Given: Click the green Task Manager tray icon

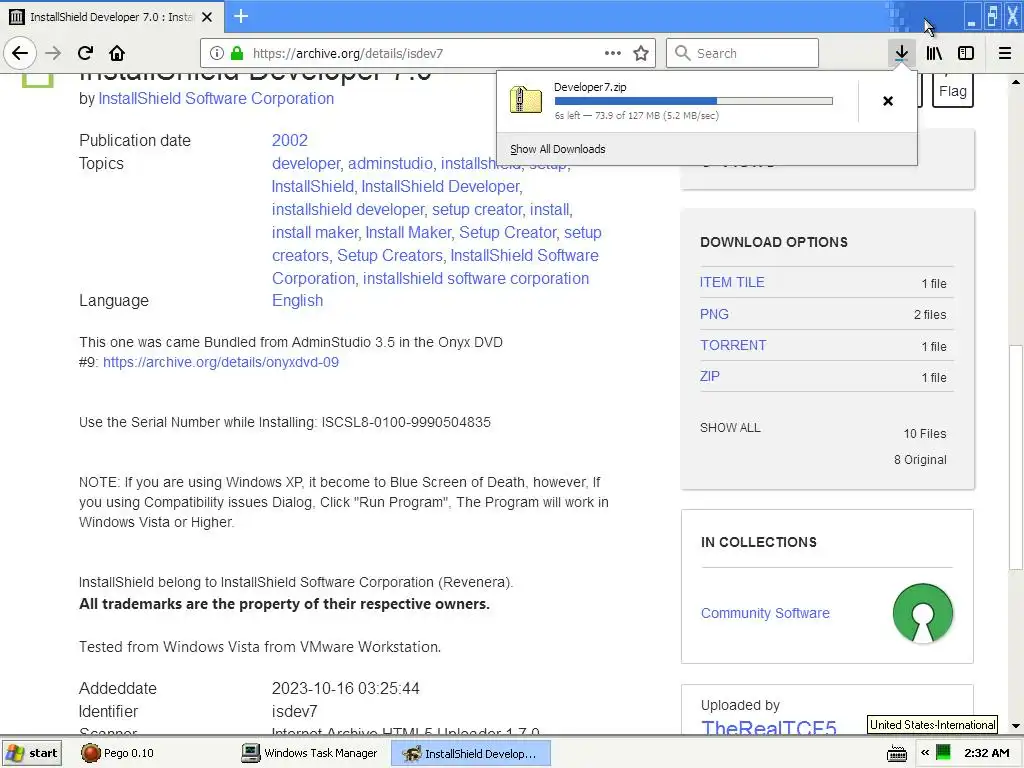Looking at the screenshot, I should (943, 752).
